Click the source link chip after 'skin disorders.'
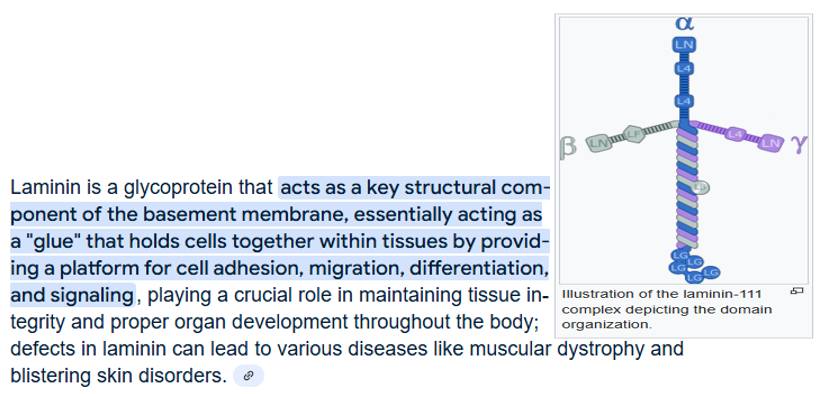The width and height of the screenshot is (822, 394). tap(248, 376)
